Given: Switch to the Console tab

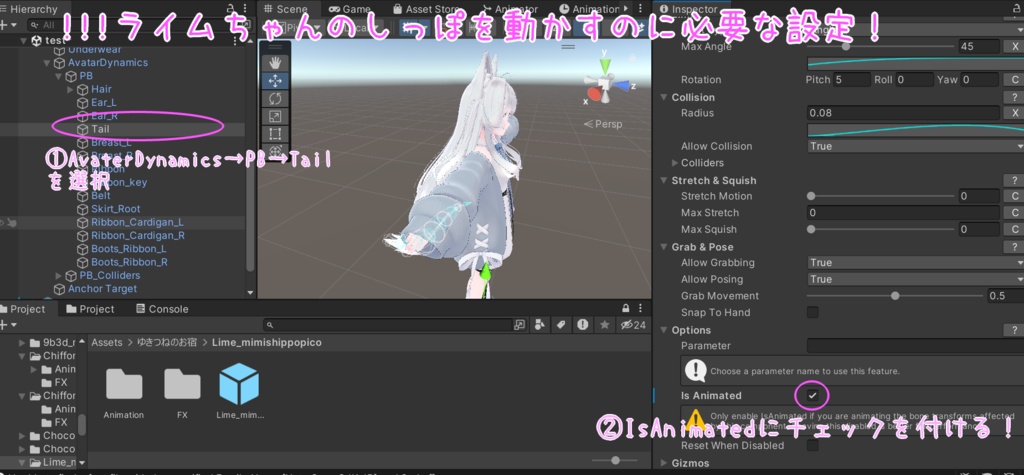Looking at the screenshot, I should click(x=162, y=309).
